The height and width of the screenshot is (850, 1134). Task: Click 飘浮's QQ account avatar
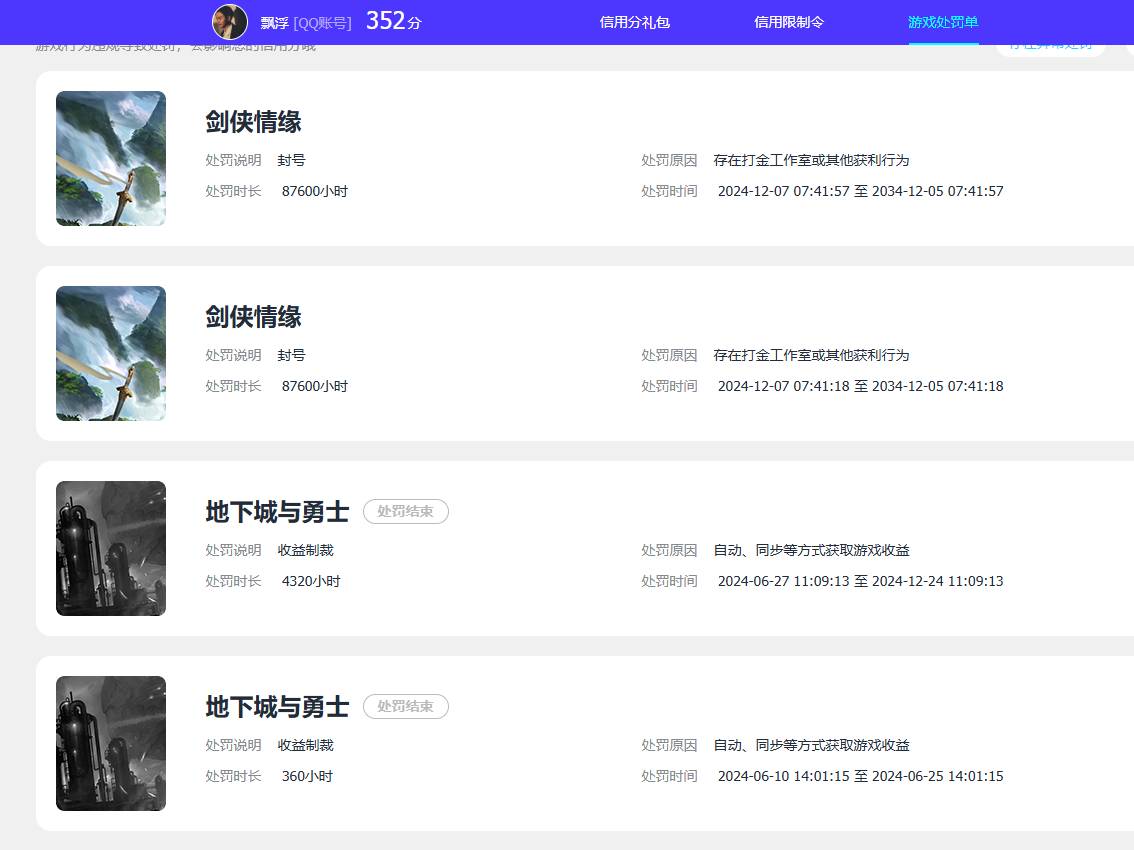[x=230, y=21]
